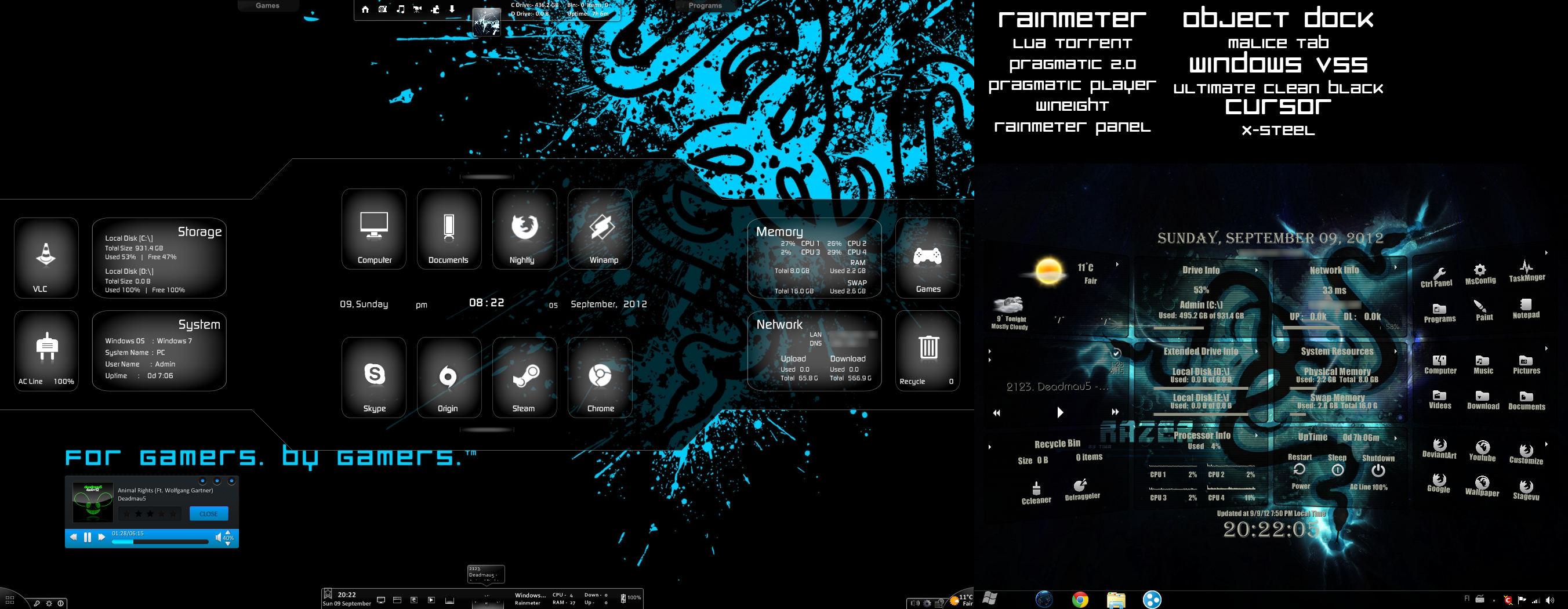1568x609 pixels.
Task: Launch Steam tile
Action: coord(524,378)
